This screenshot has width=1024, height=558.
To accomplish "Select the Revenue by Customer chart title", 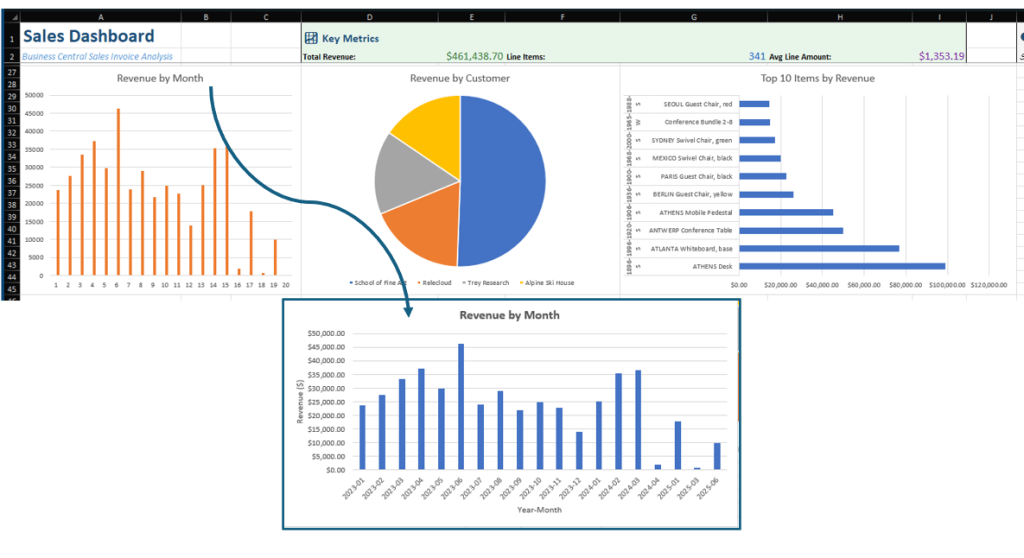I will click(459, 78).
